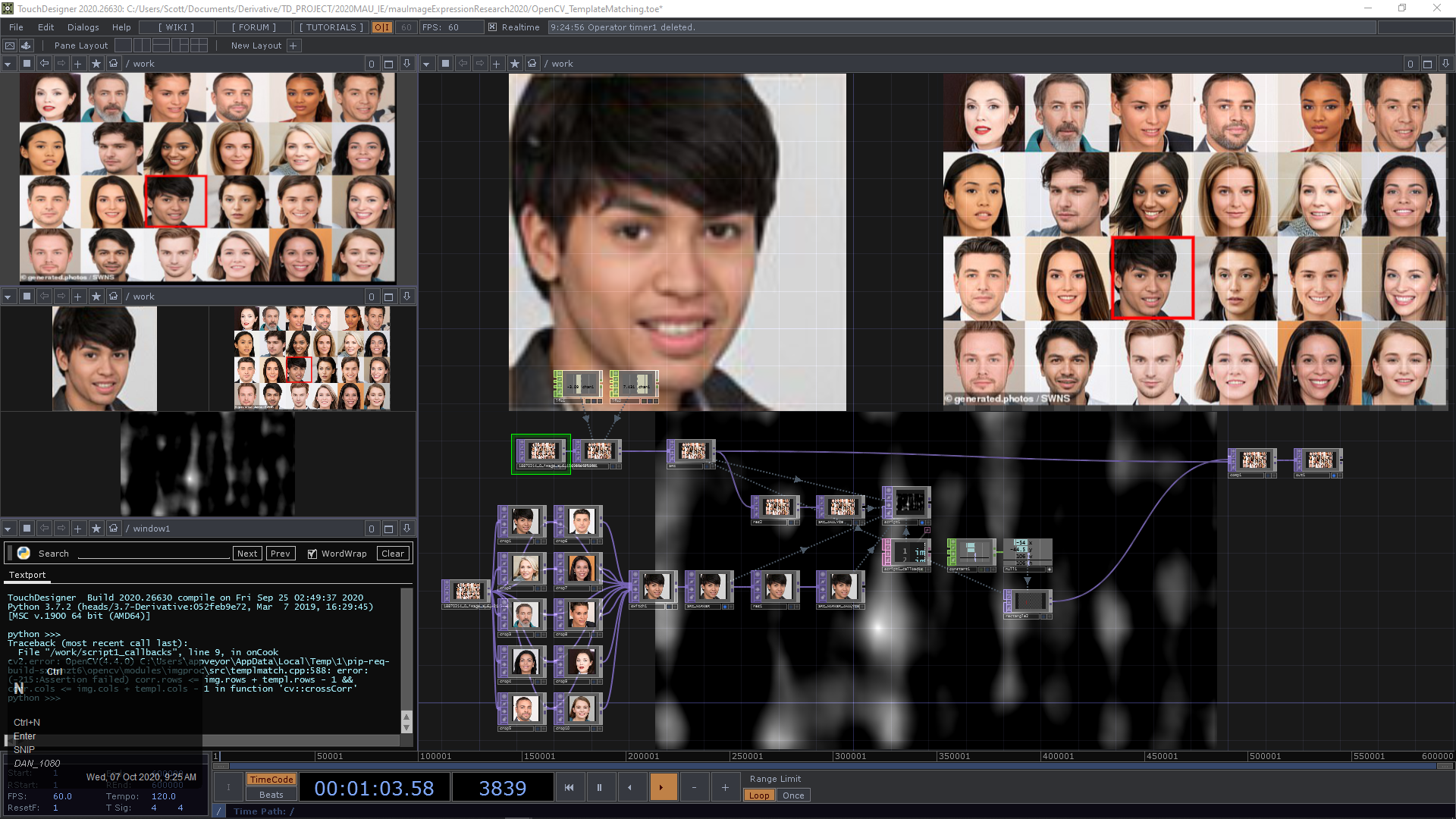
Task: Open pane type dropdown for network editor
Action: tap(426, 64)
